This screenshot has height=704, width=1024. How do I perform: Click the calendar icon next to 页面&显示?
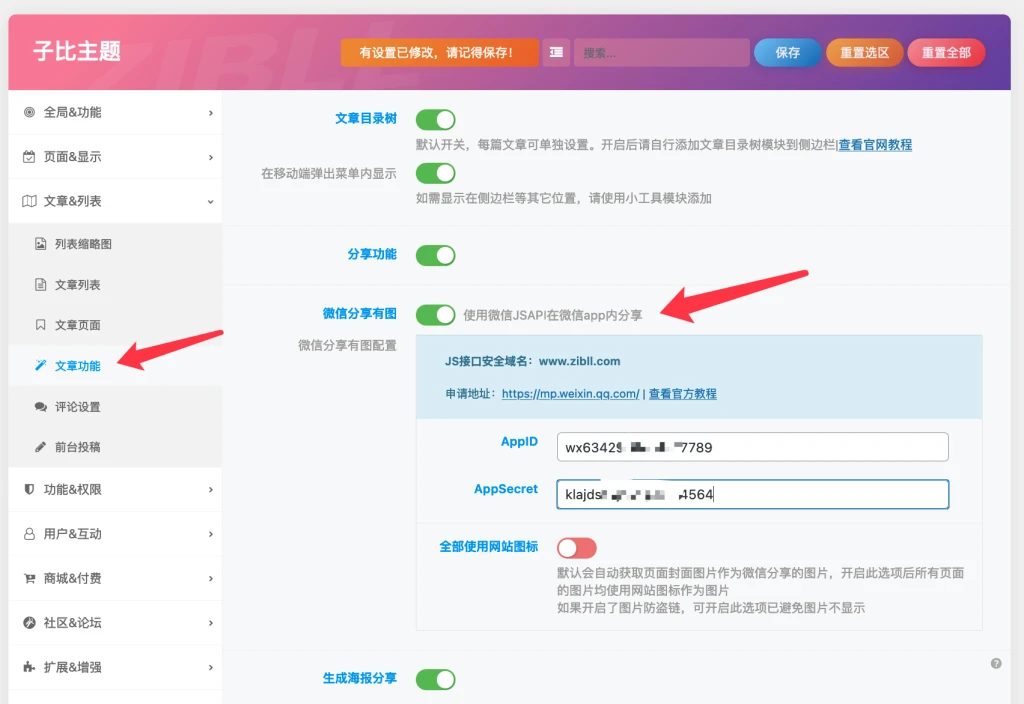pyautogui.click(x=29, y=157)
